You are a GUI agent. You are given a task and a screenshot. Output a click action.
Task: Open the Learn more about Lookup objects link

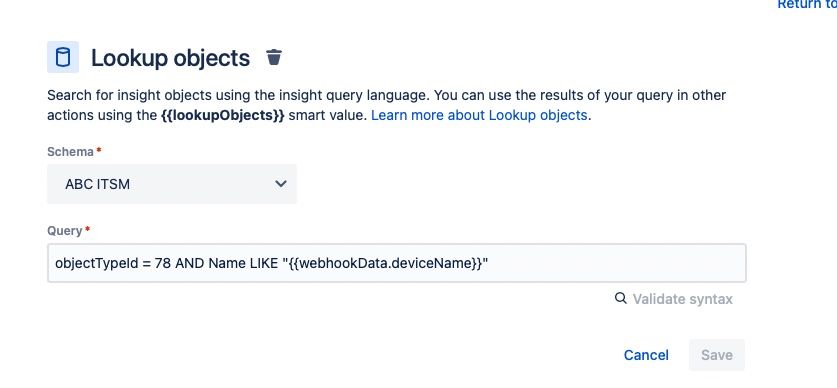(x=479, y=115)
